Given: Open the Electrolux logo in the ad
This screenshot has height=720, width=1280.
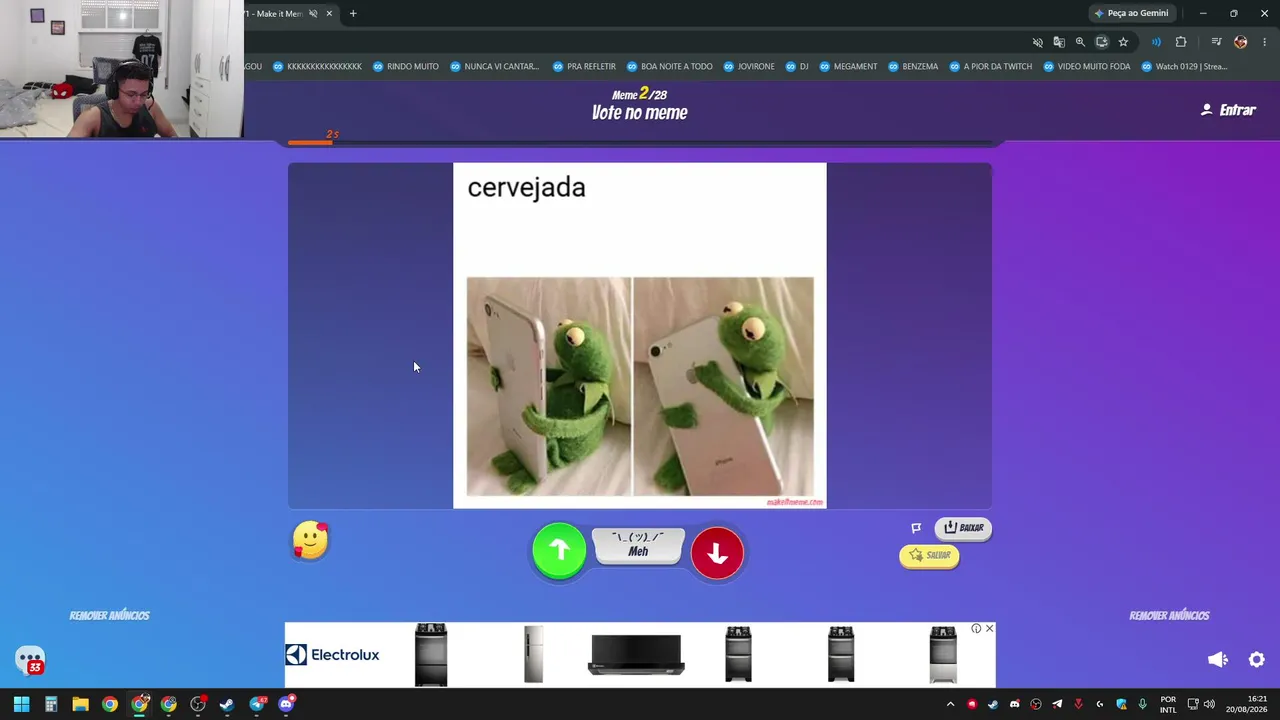Looking at the screenshot, I should coord(333,655).
